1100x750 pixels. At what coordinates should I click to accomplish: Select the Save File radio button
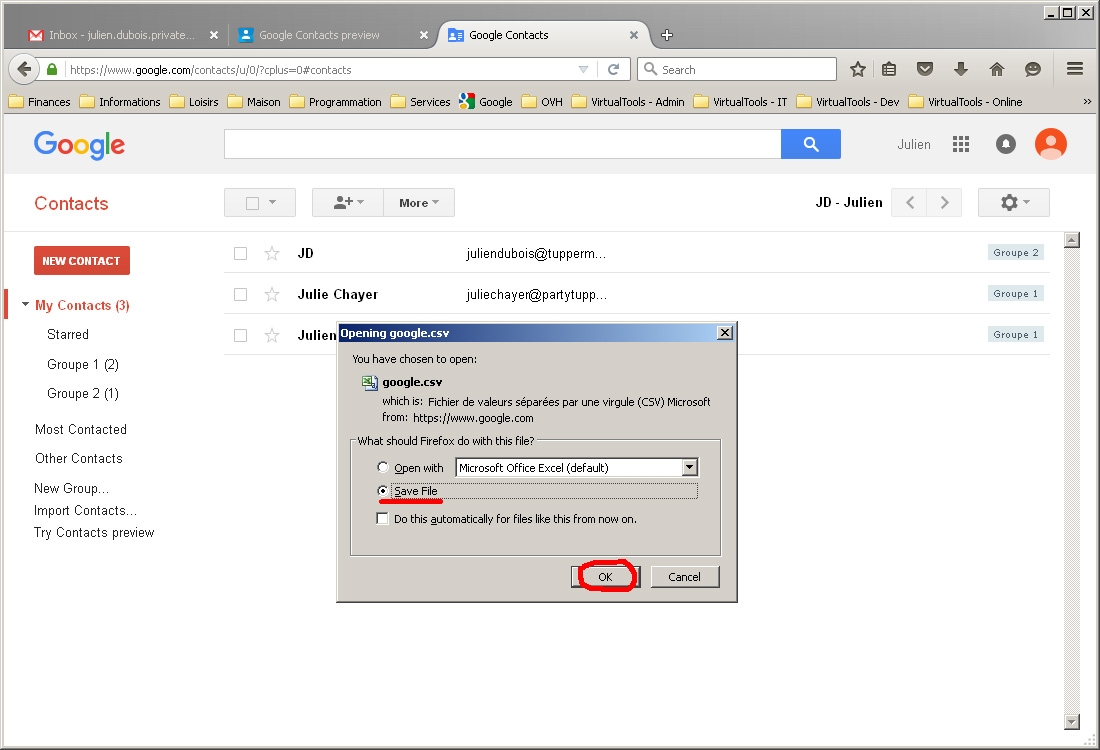click(383, 491)
